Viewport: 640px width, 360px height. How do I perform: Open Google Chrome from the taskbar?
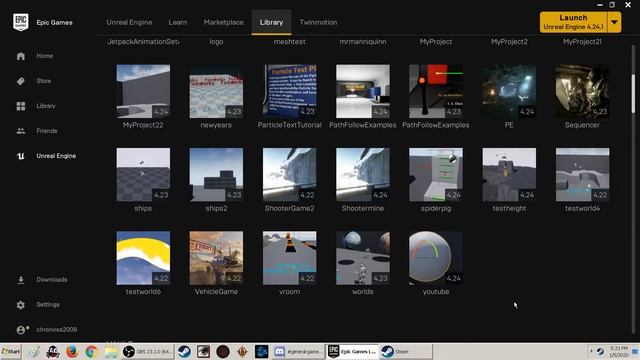pyautogui.click(x=91, y=351)
